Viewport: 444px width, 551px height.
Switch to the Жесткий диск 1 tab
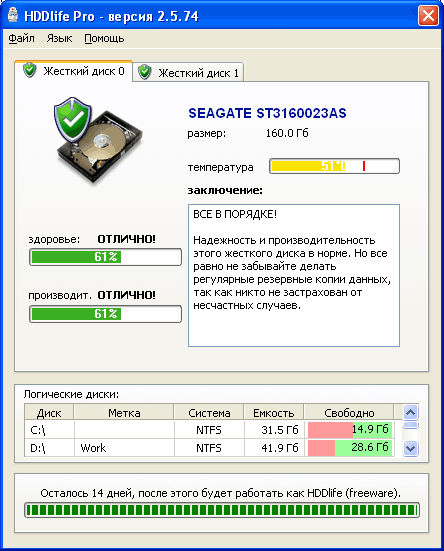click(x=188, y=72)
